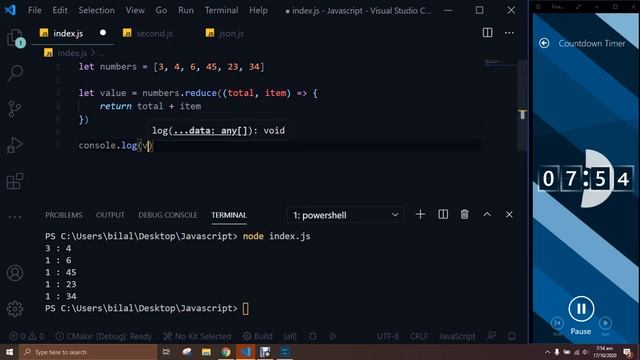The image size is (640, 360).
Task: Change the CRLF line ending setting
Action: click(x=419, y=336)
